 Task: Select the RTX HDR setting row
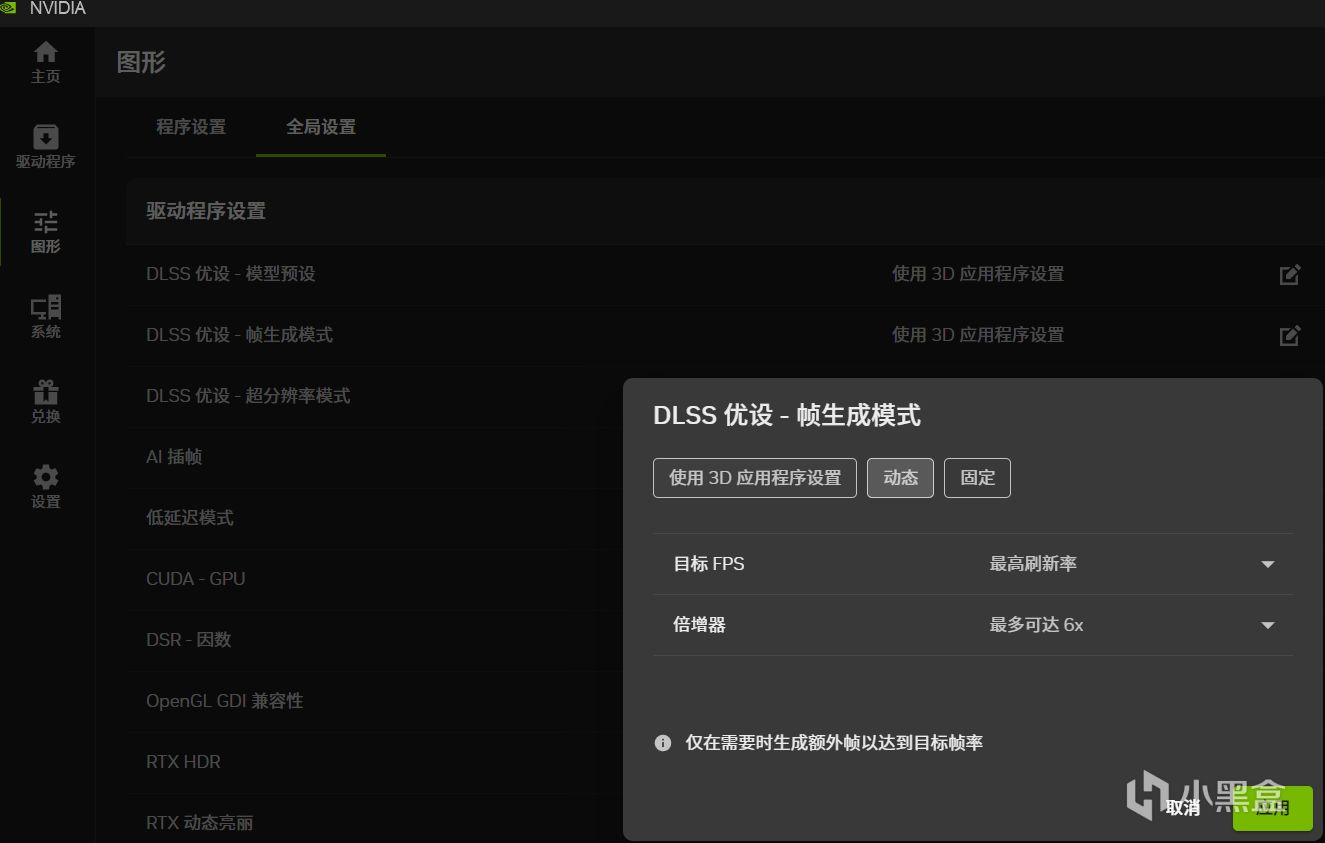(184, 762)
